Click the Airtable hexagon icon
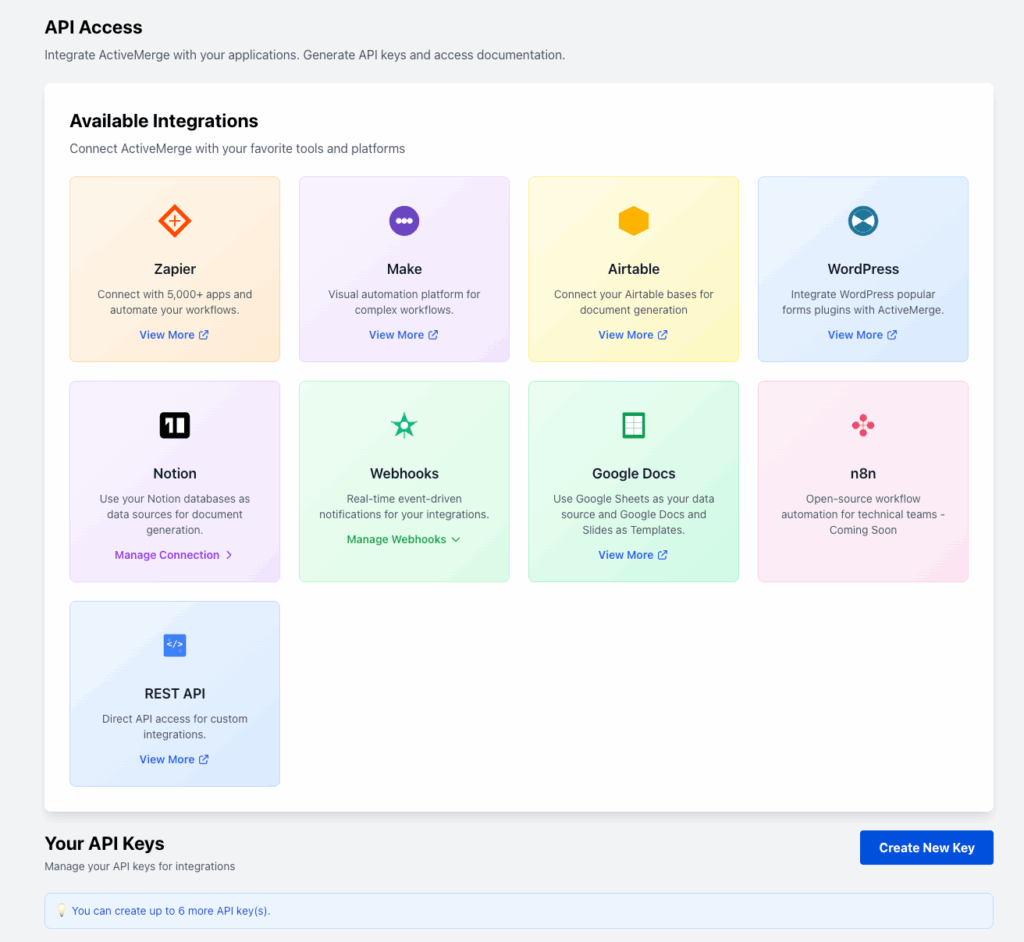This screenshot has width=1024, height=942. coord(633,221)
